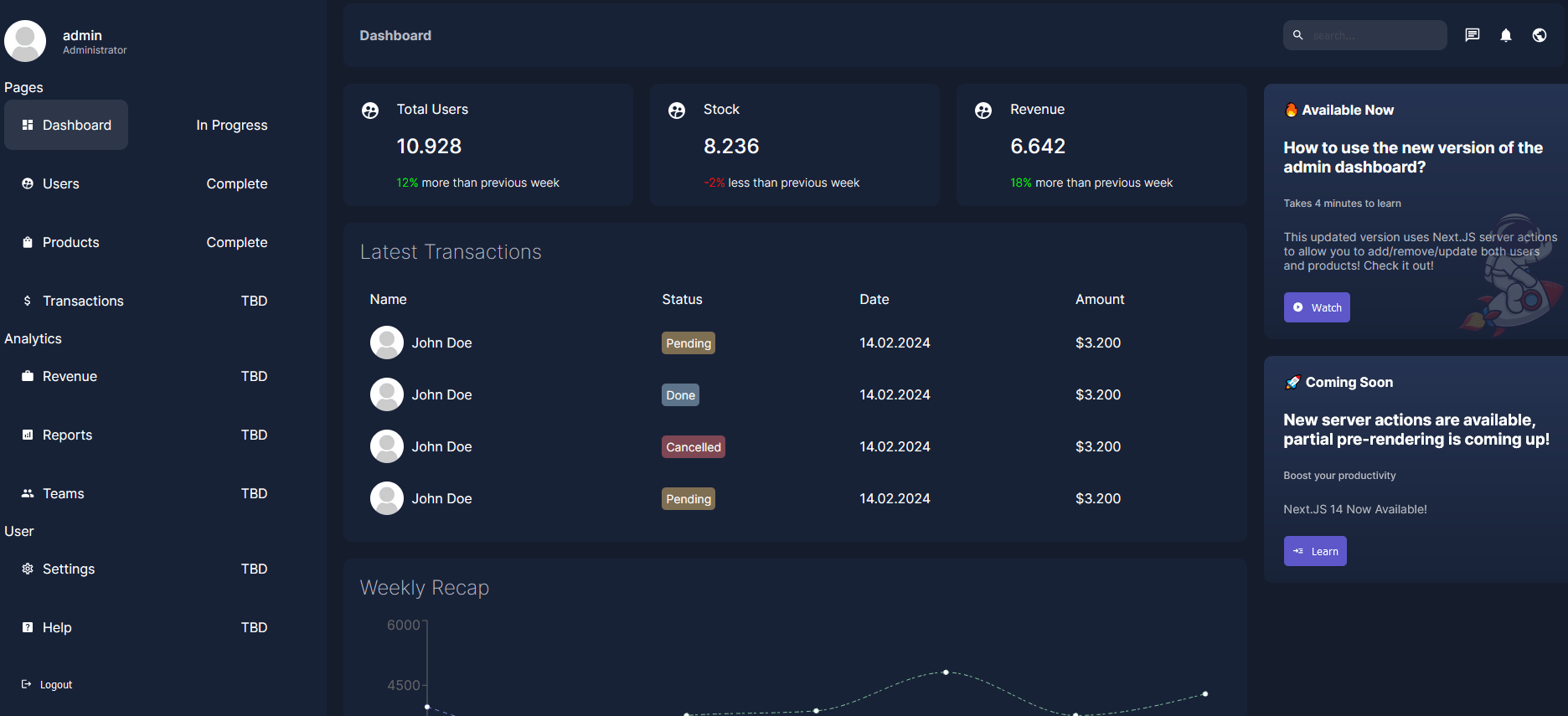
Task: Click the Total Users card icon
Action: pyautogui.click(x=370, y=111)
